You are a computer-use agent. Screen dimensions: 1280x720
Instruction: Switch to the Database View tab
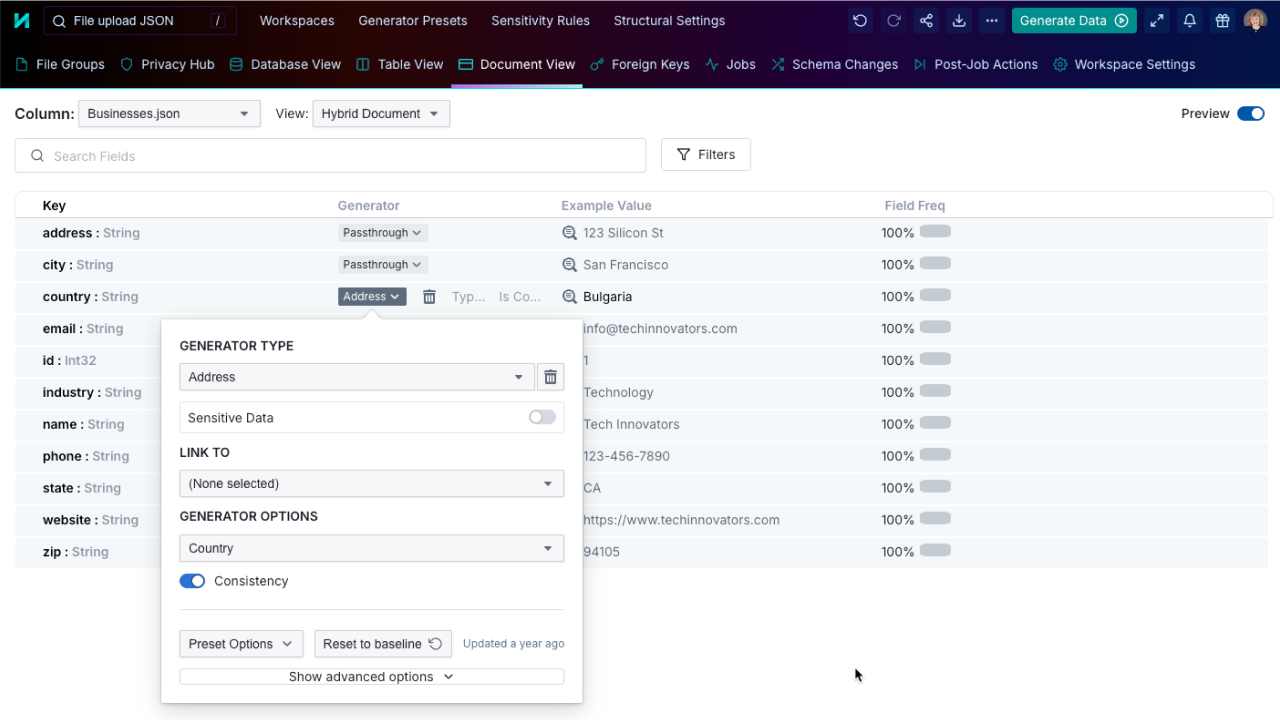point(285,64)
